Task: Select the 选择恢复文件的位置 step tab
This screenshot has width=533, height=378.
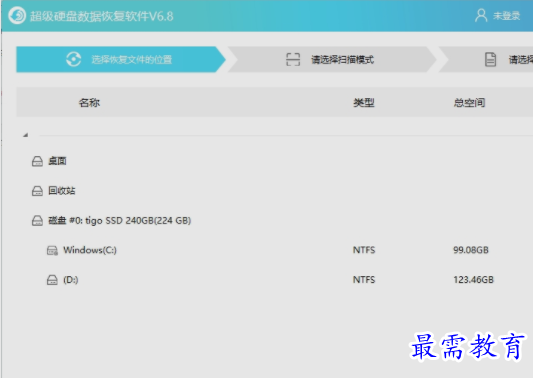Action: pyautogui.click(x=120, y=59)
